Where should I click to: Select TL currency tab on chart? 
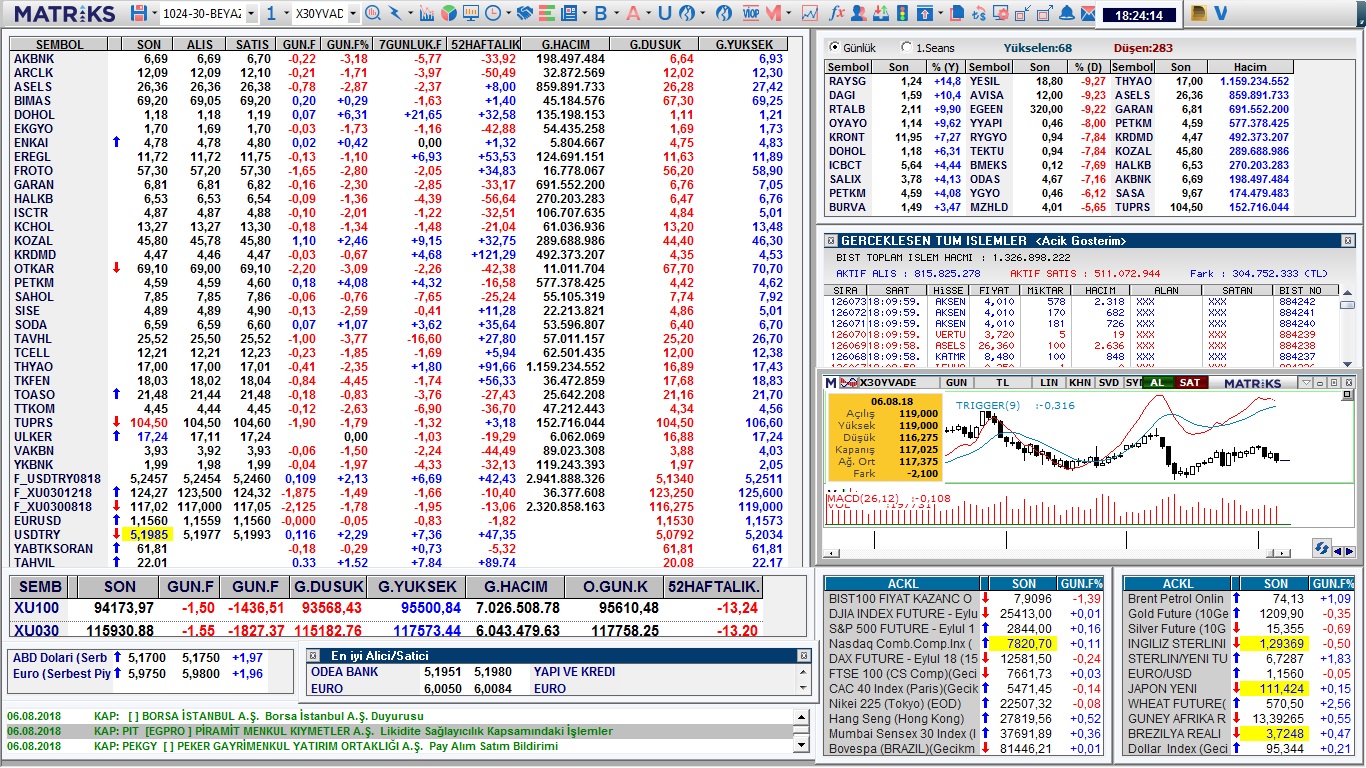tap(1002, 383)
